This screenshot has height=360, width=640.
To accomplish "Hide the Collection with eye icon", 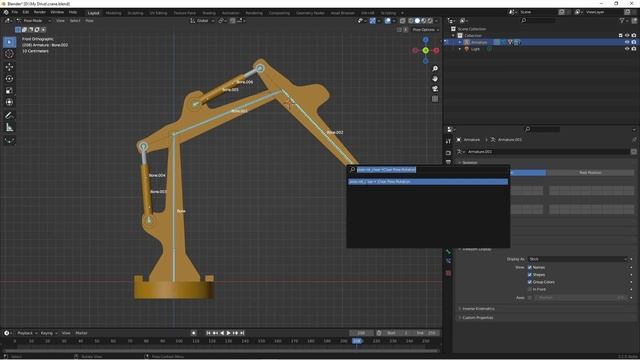I will 627,36.
